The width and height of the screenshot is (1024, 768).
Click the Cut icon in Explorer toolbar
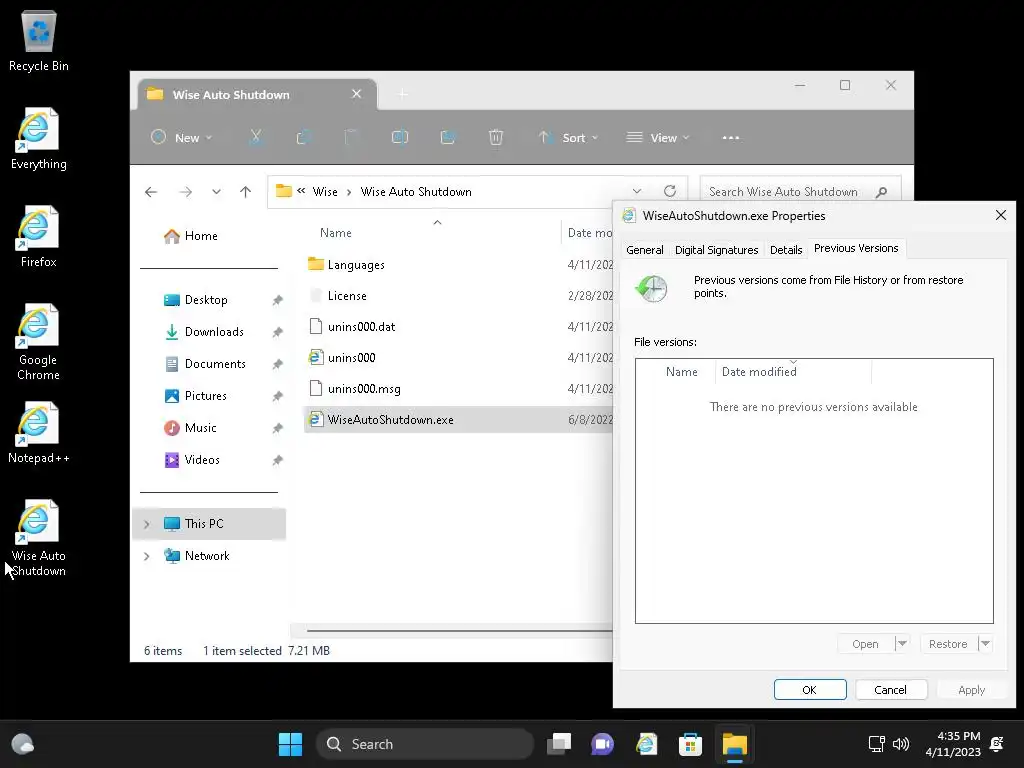click(x=256, y=137)
